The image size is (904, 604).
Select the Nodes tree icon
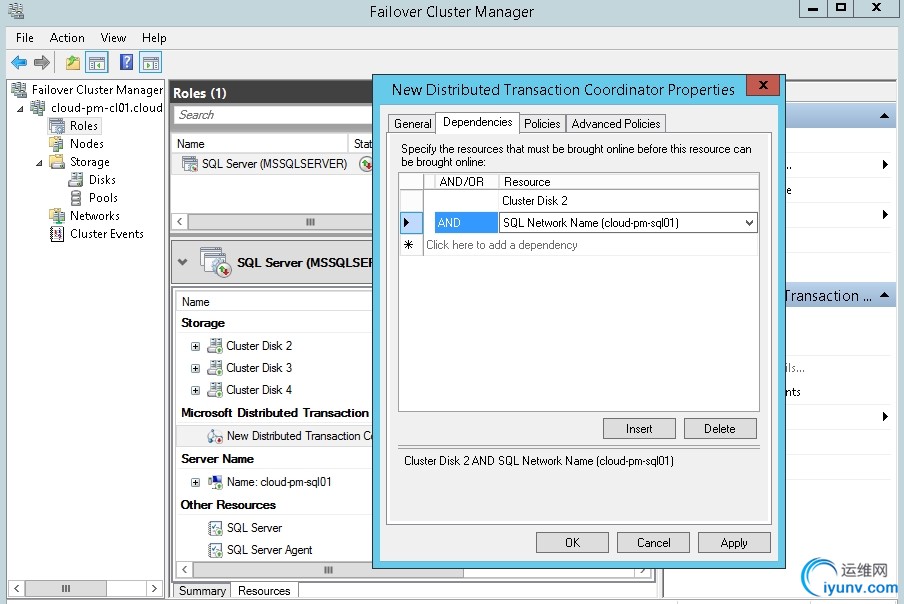[56, 144]
